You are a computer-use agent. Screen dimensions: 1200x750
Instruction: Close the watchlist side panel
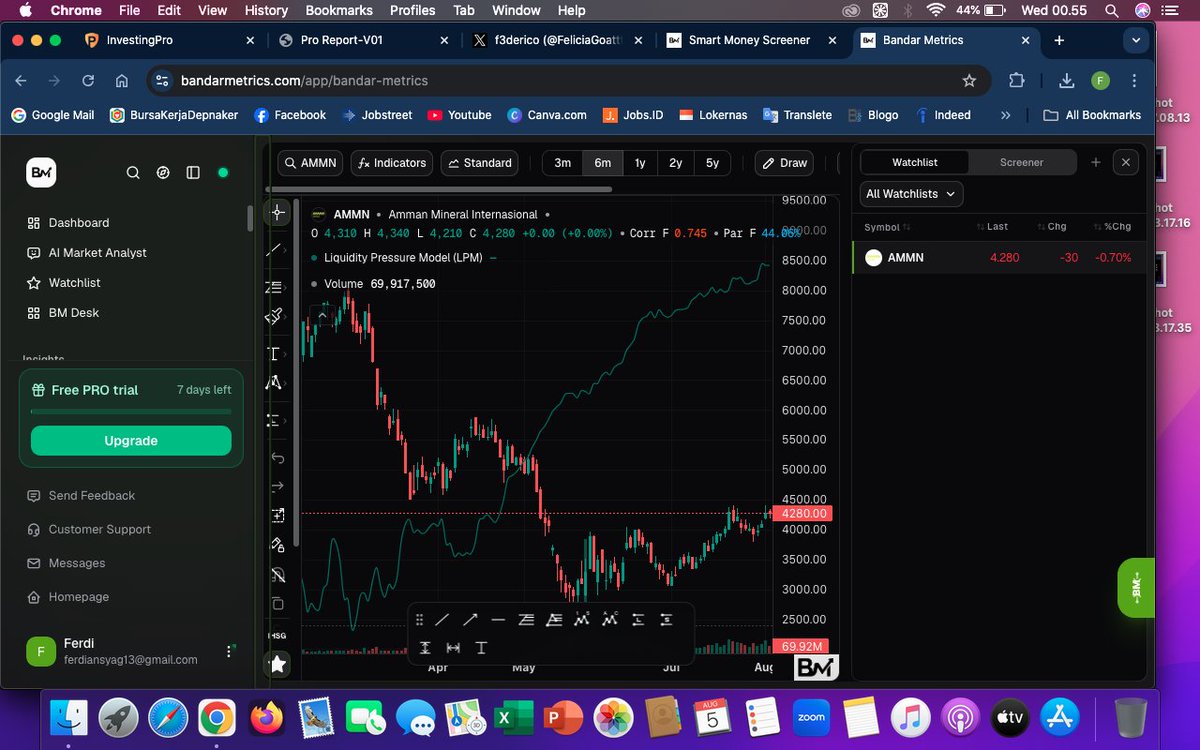point(1126,162)
